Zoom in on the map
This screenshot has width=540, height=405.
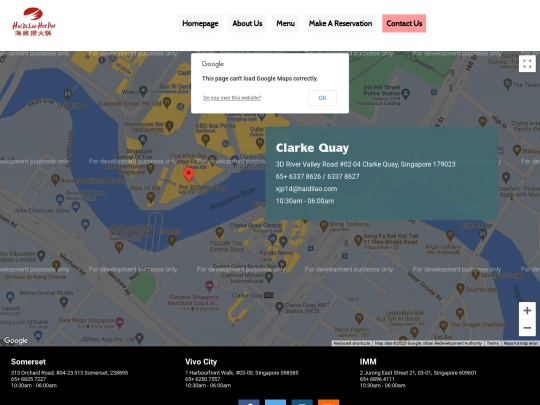coord(527,311)
